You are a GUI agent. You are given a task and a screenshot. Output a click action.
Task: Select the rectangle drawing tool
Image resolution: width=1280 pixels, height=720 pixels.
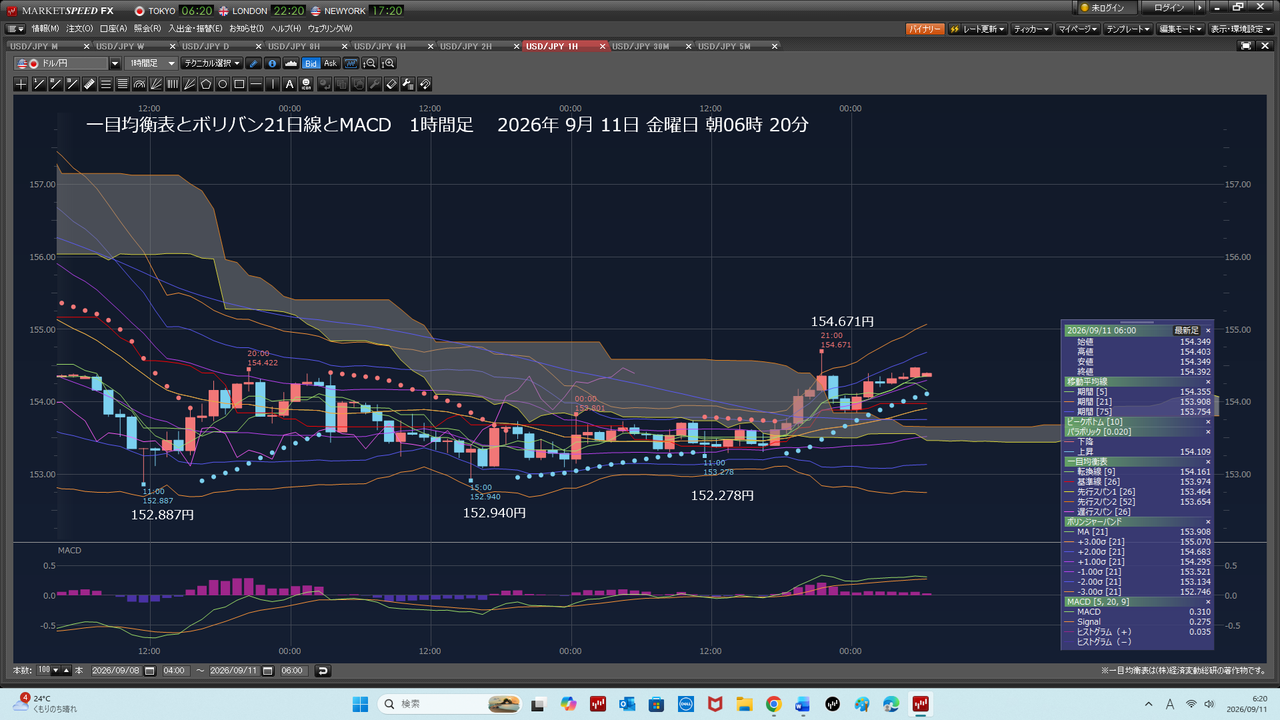pos(239,84)
